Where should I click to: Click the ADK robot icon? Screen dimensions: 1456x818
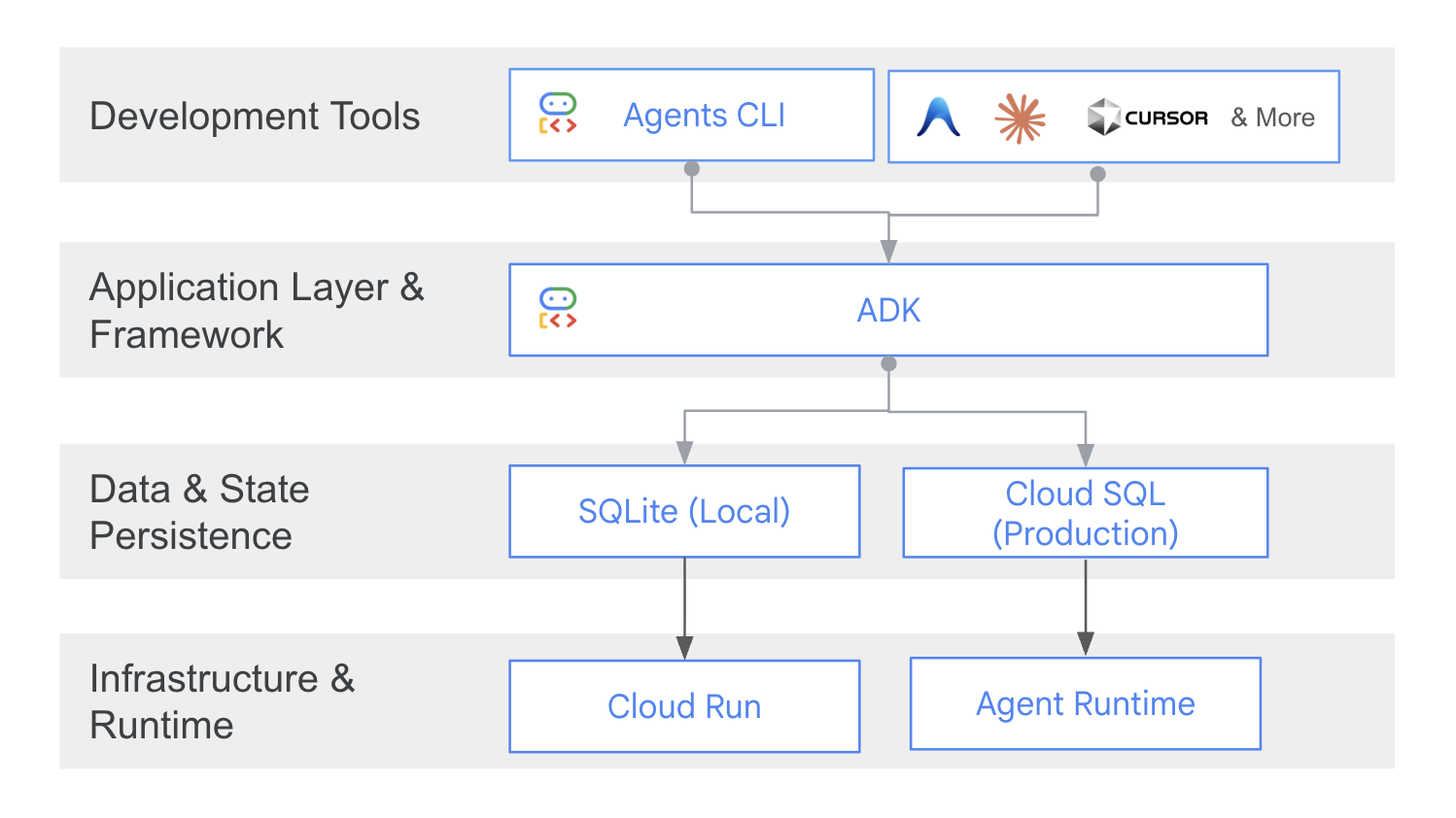(558, 308)
